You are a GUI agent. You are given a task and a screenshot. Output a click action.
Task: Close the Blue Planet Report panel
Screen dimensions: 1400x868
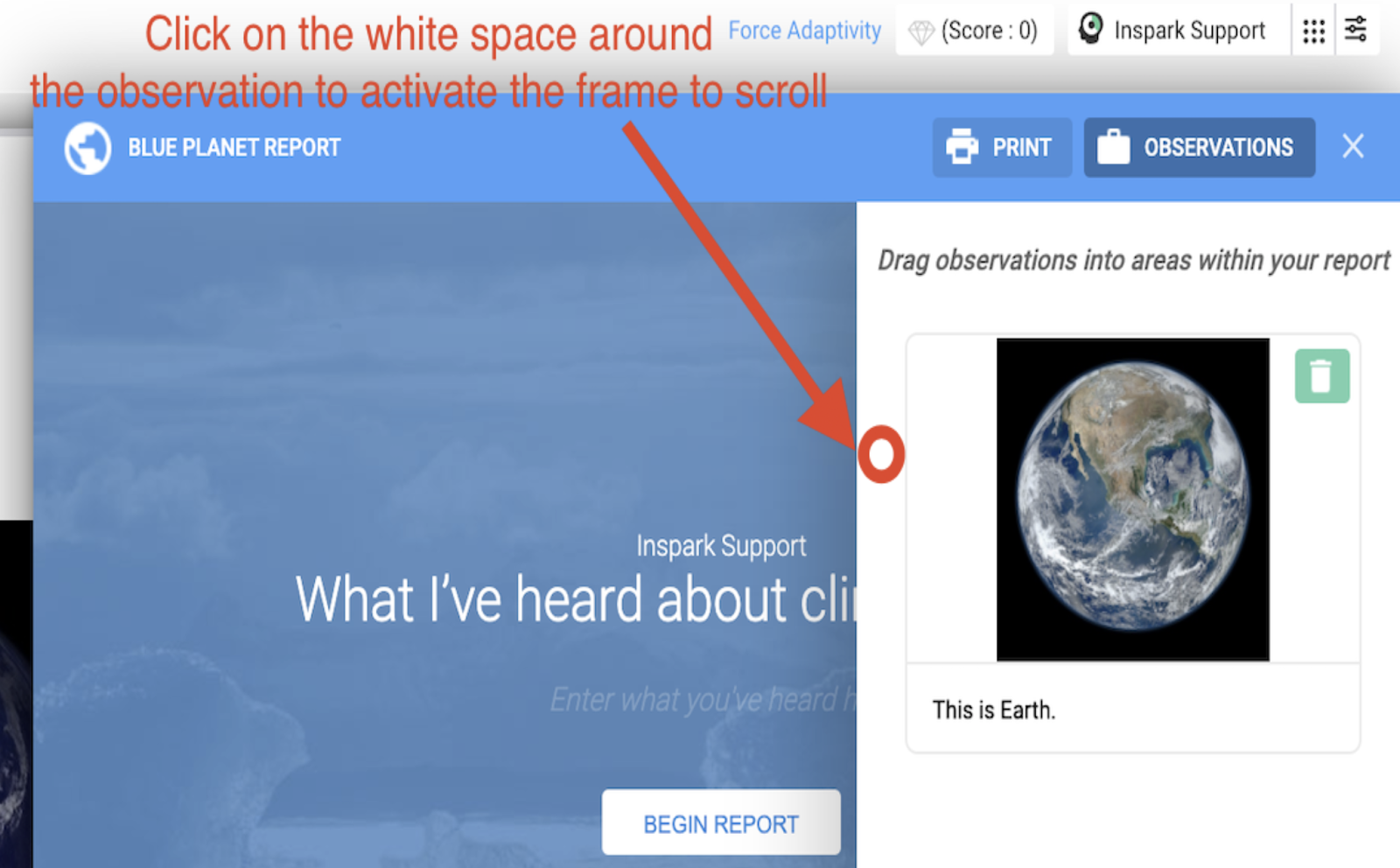coord(1353,146)
